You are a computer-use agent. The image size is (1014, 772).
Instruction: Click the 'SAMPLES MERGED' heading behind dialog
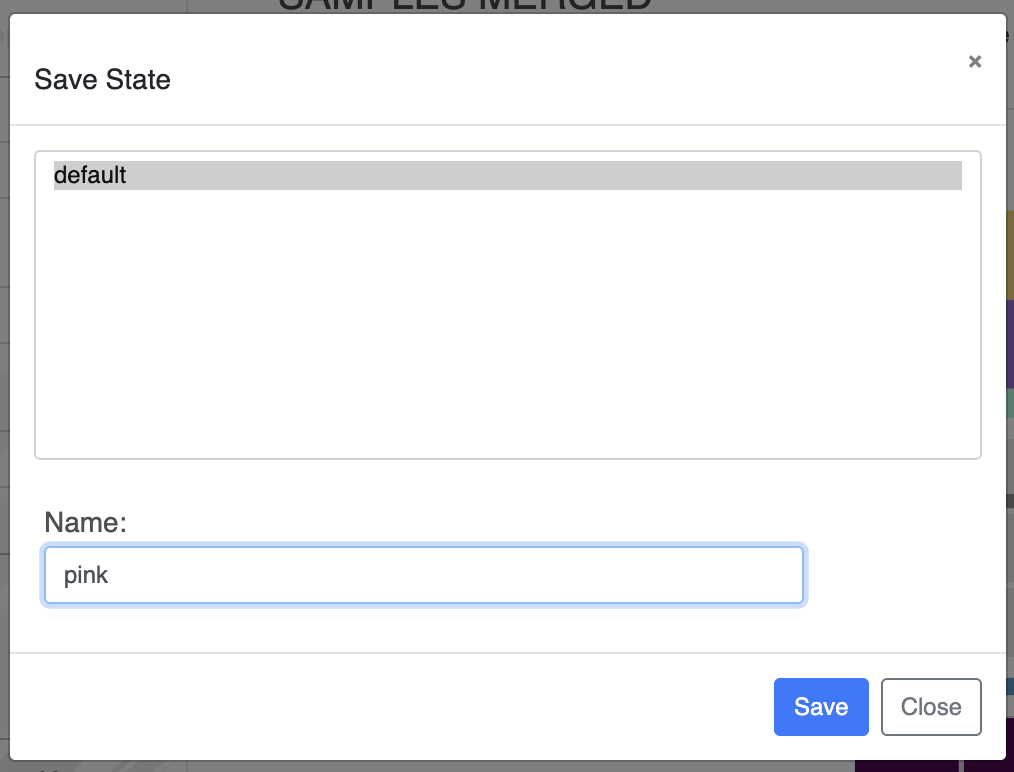[x=465, y=5]
